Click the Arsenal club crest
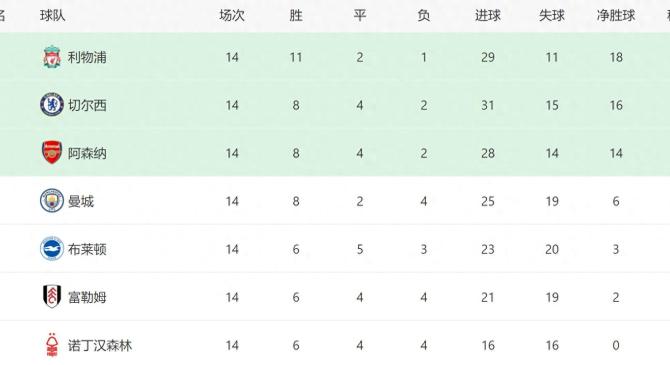This screenshot has height=365, width=670. 52,153
